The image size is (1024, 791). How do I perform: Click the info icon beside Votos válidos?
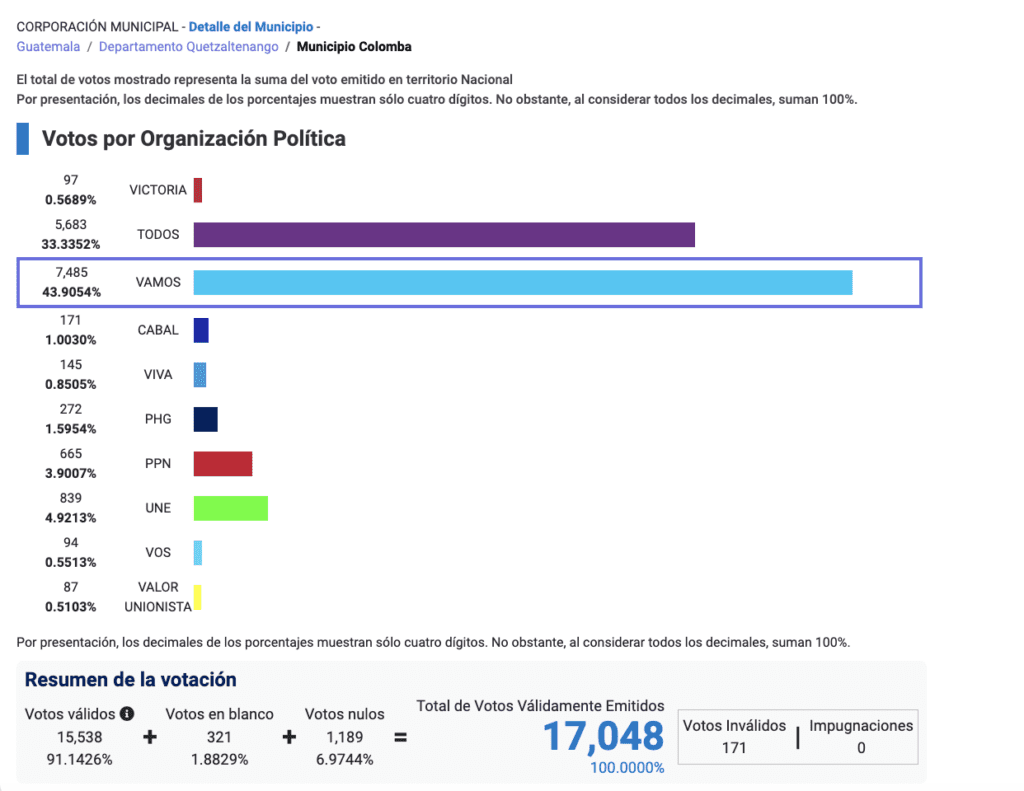[x=127, y=714]
